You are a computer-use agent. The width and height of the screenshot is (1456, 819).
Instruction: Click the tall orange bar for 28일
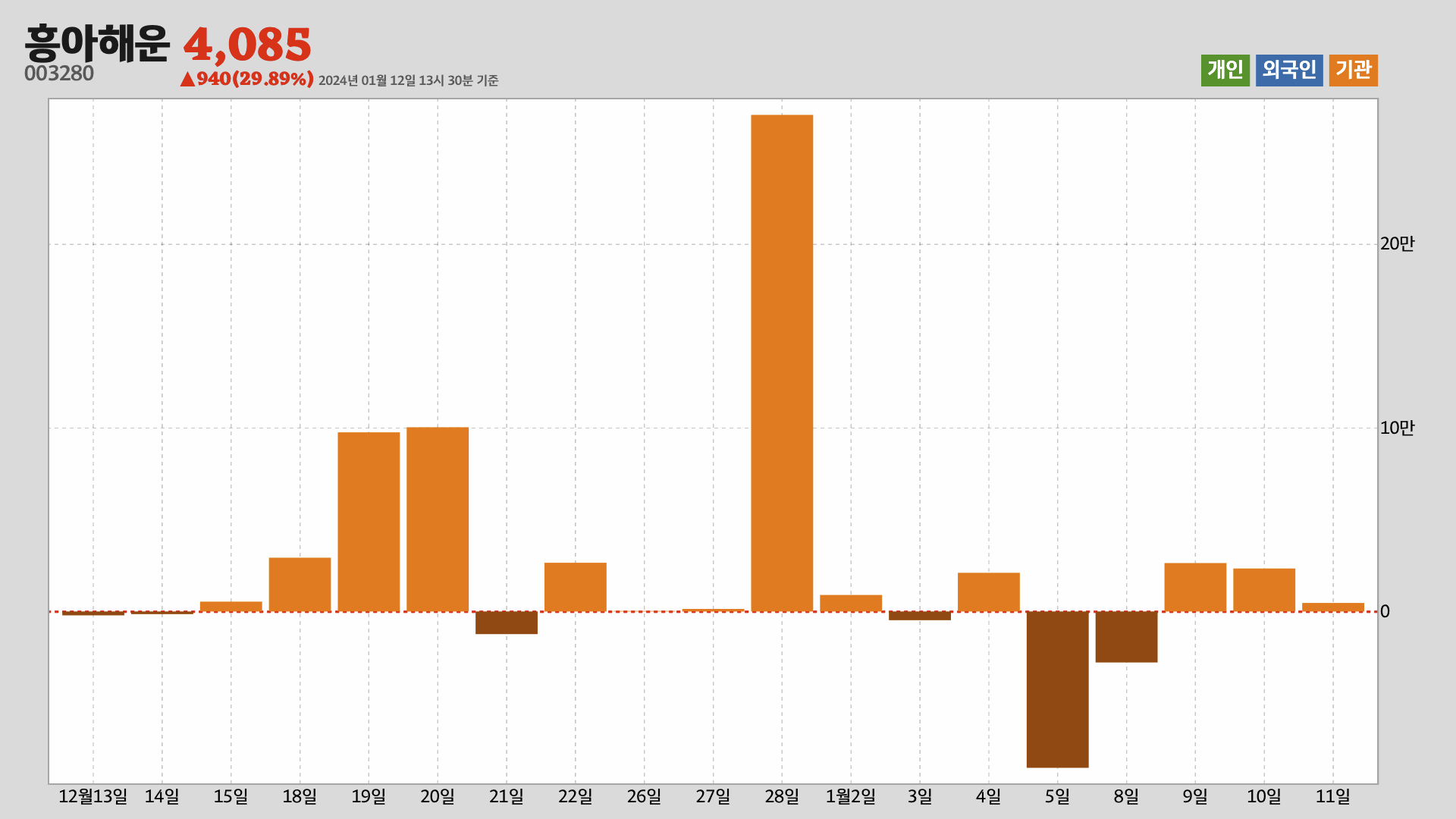coord(782,363)
